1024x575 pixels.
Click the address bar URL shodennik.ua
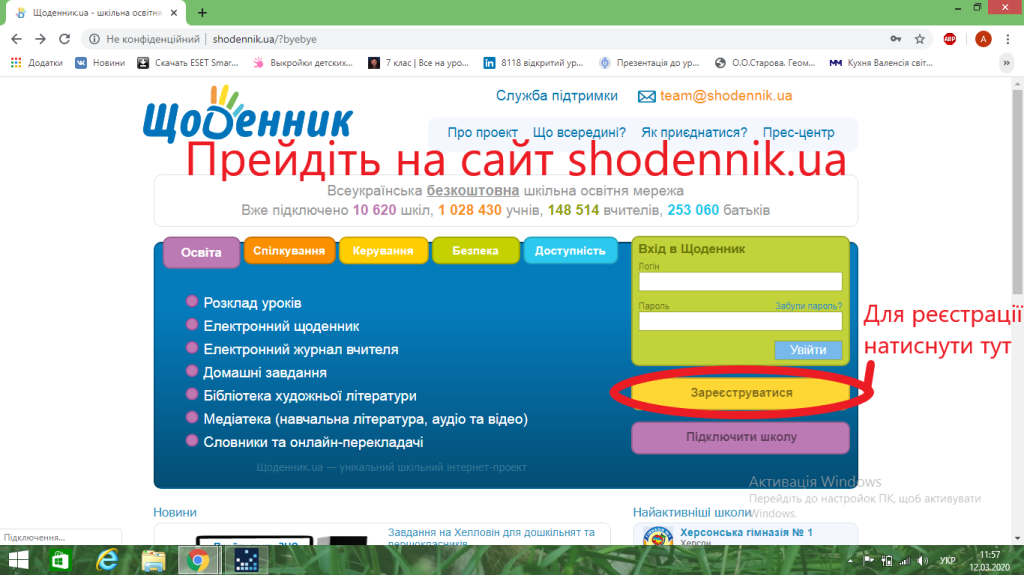[264, 39]
